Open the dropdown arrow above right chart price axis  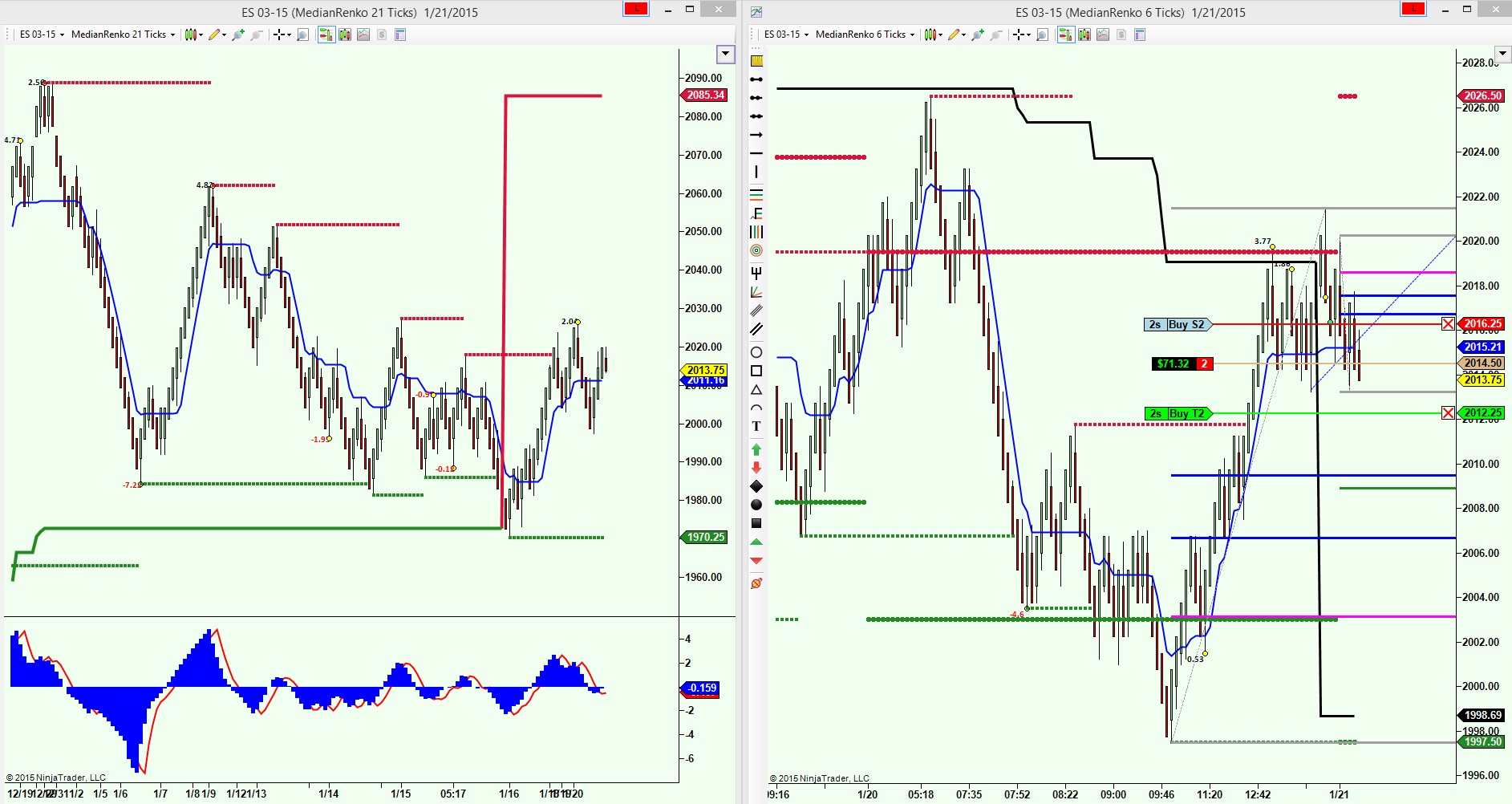point(1503,55)
